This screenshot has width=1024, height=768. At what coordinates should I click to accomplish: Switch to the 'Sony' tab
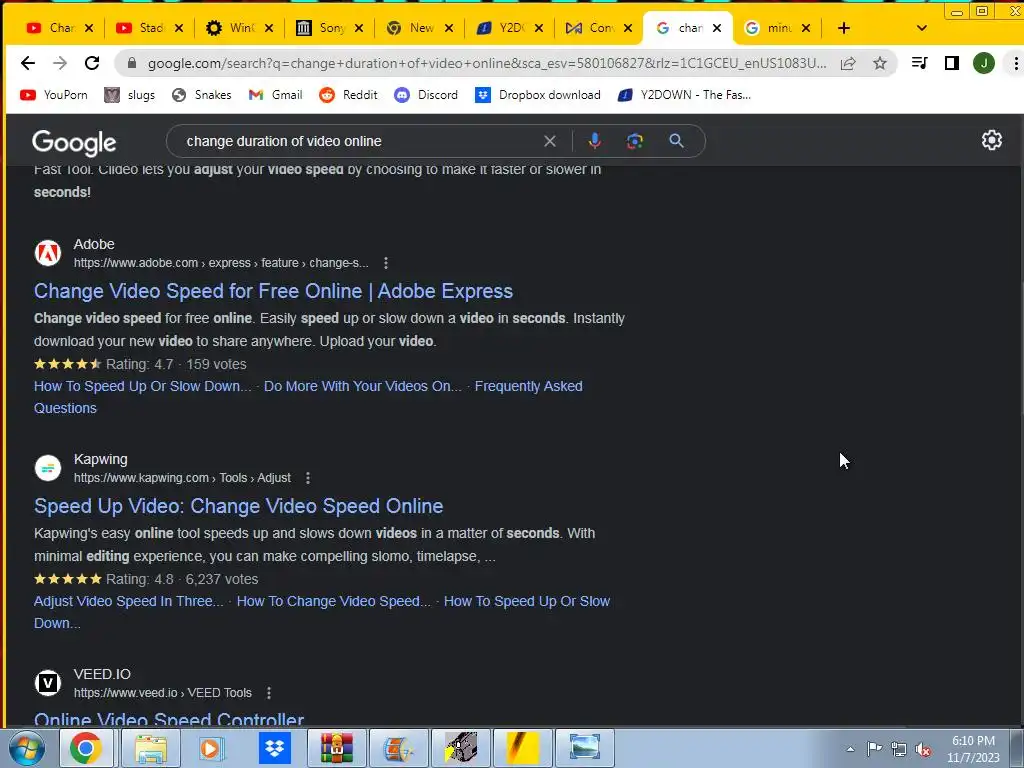331,28
